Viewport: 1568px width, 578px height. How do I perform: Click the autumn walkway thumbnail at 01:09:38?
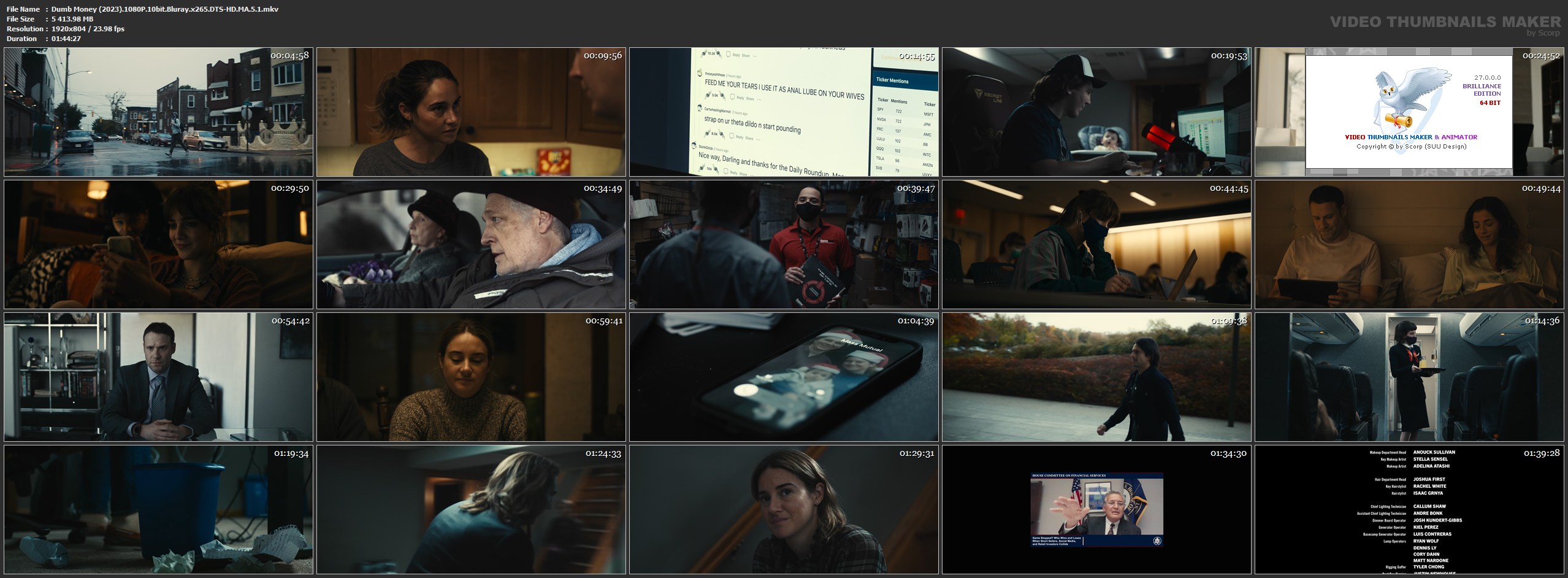[1096, 377]
